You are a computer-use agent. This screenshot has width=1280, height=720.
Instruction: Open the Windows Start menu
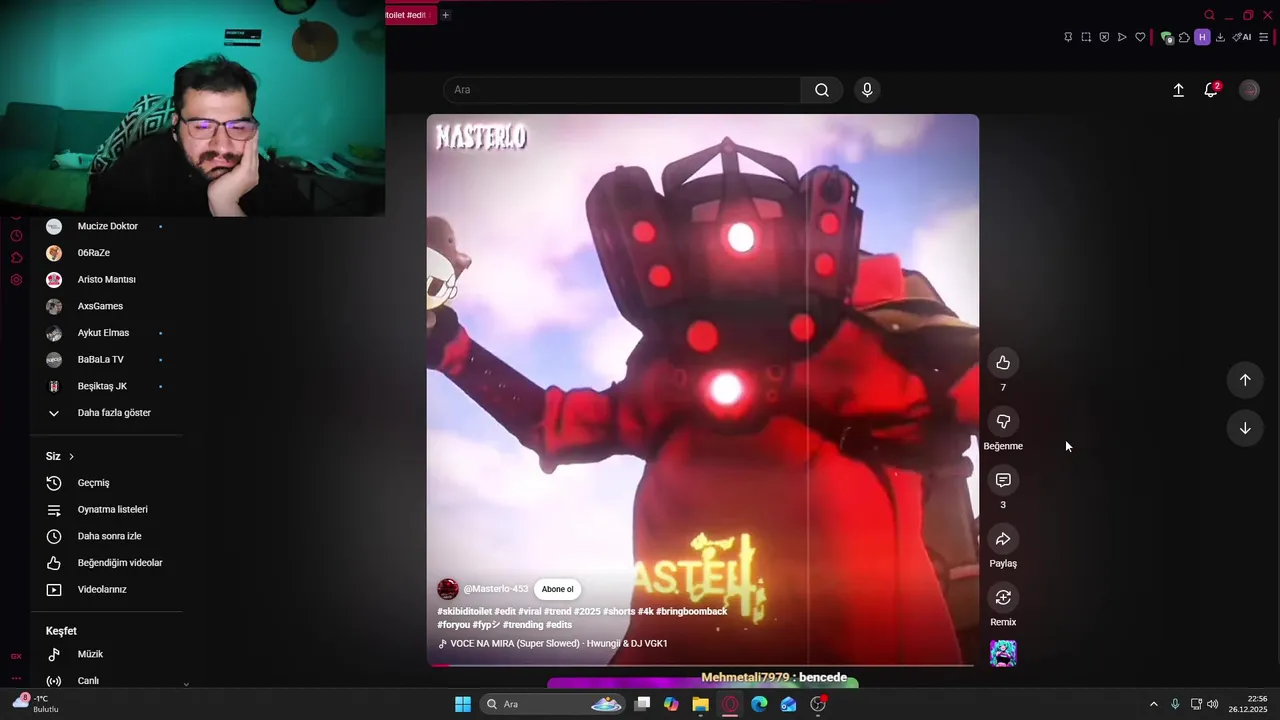[463, 704]
